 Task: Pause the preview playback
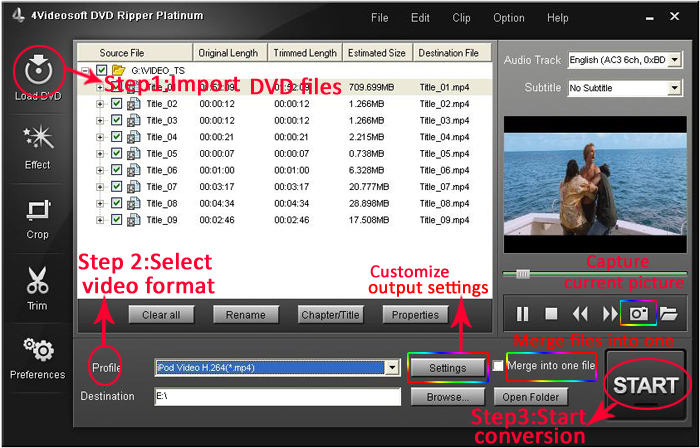522,314
